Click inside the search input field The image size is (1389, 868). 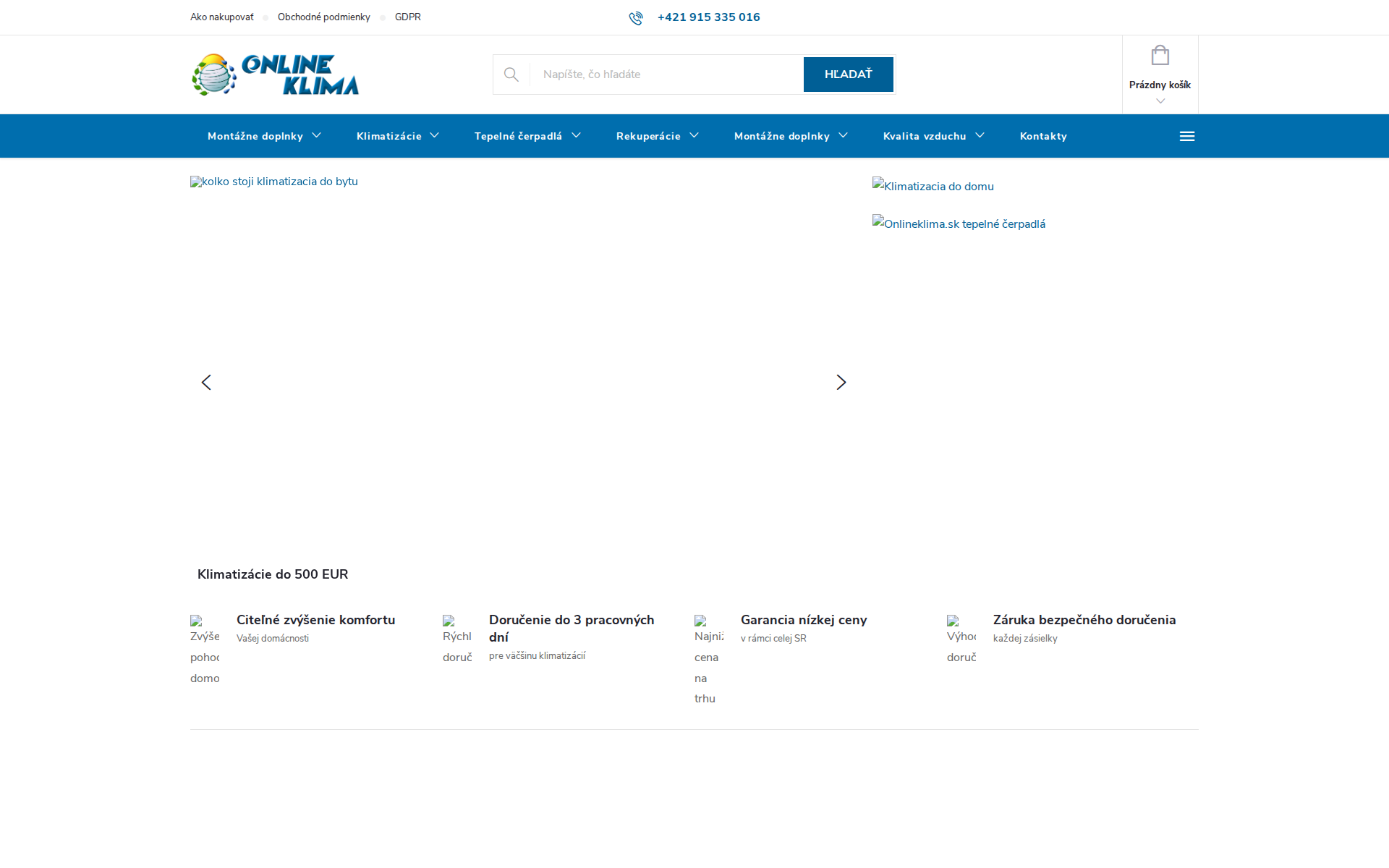point(666,75)
